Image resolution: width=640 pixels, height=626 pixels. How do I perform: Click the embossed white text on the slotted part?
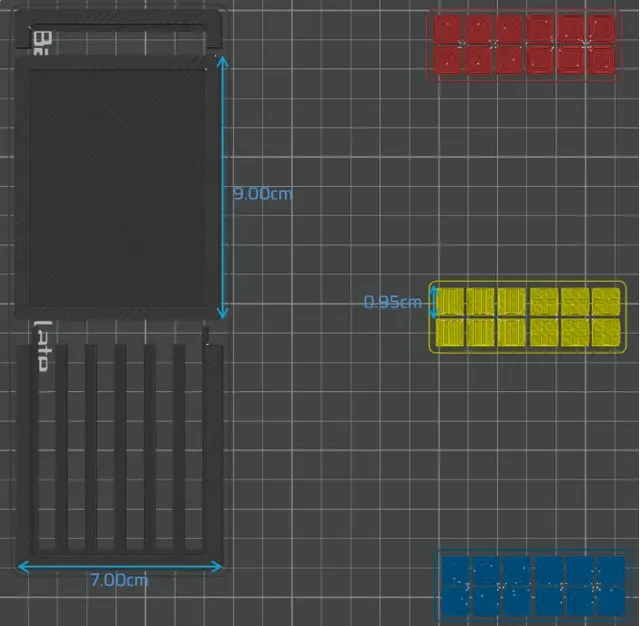[x=42, y=346]
